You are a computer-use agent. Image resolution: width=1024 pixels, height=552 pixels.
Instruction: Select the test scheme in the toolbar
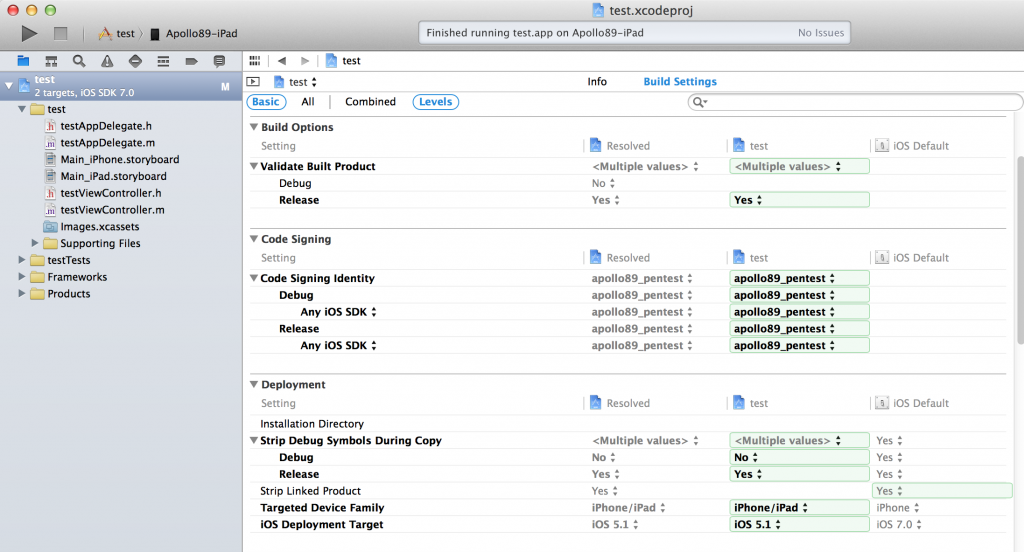click(x=117, y=33)
